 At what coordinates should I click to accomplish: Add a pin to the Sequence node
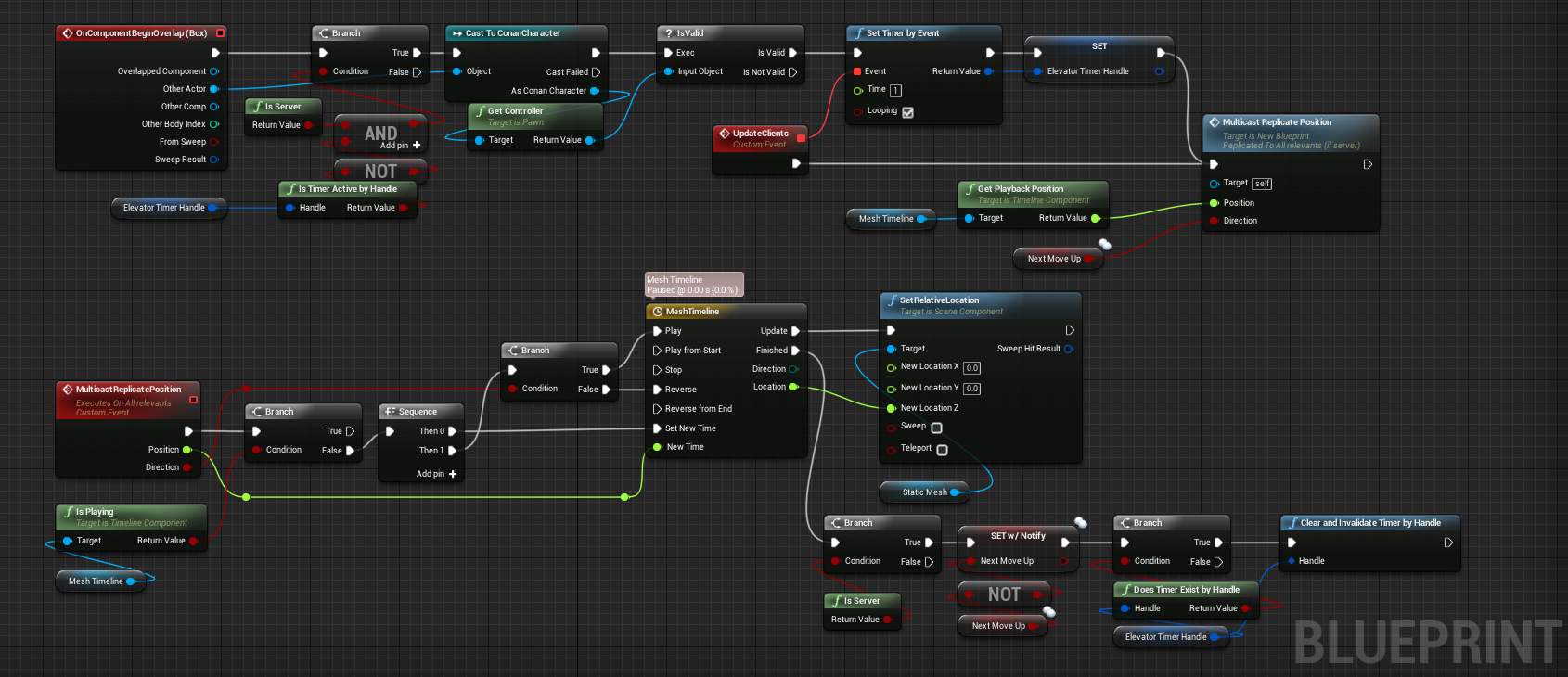pos(453,474)
